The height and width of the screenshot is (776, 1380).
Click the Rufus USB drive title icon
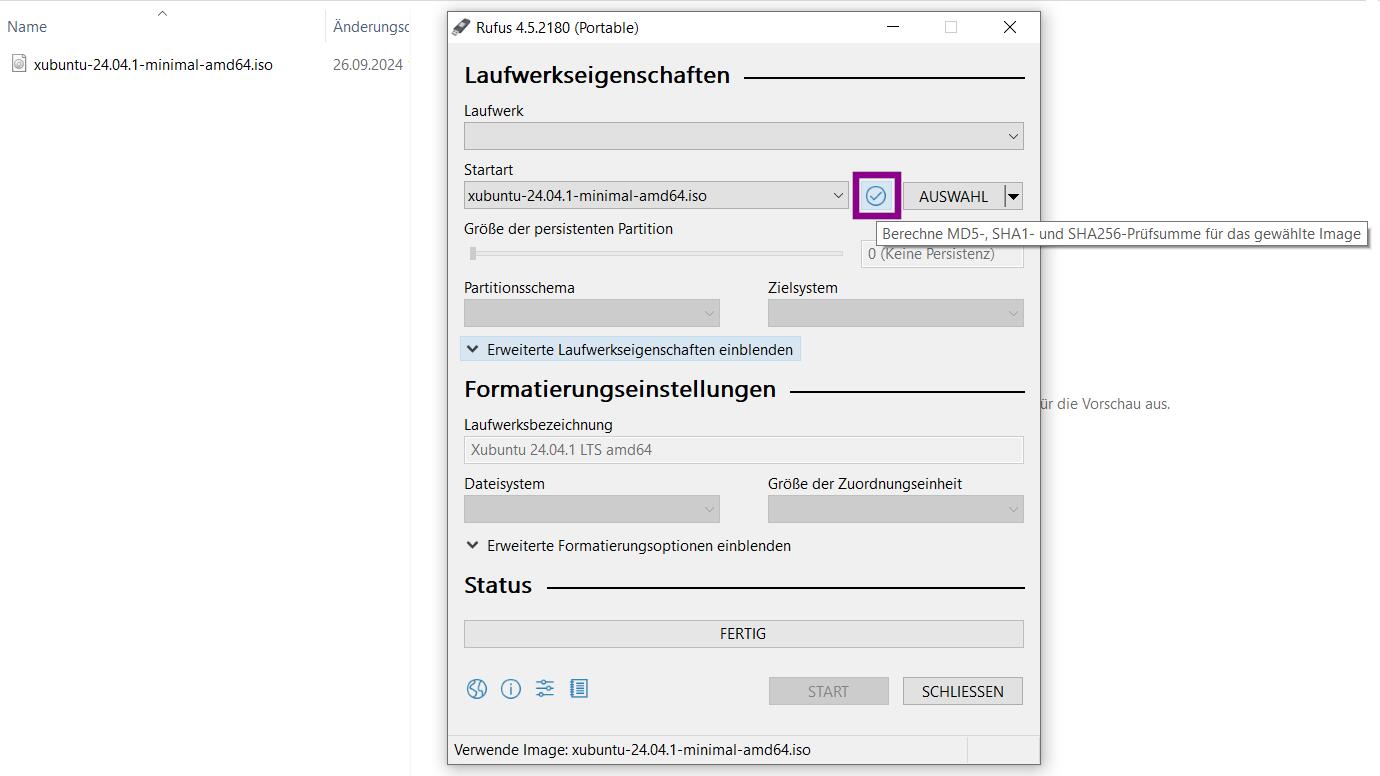tap(460, 27)
